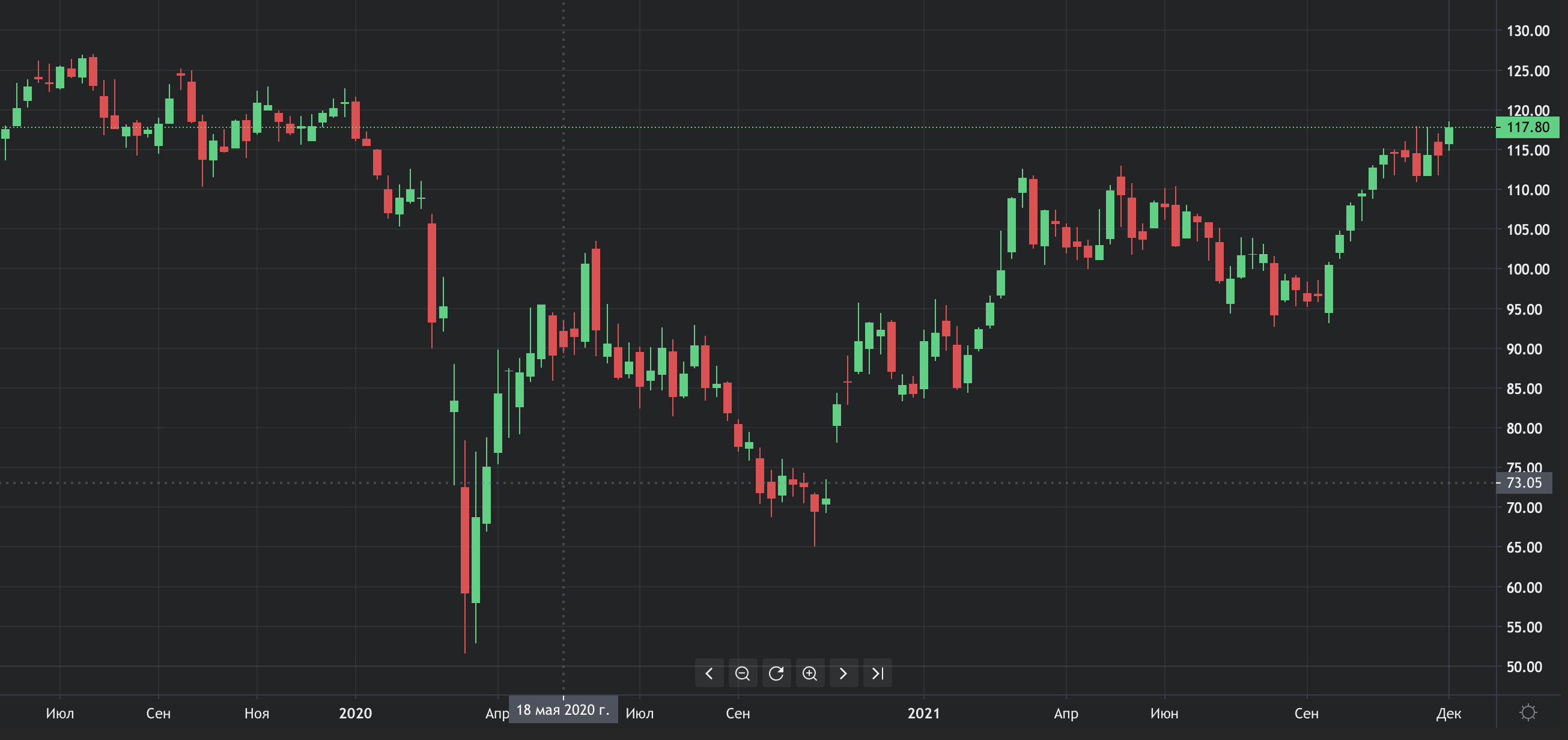Click the 125.00 price scale label
The height and width of the screenshot is (740, 1568).
tap(1528, 71)
